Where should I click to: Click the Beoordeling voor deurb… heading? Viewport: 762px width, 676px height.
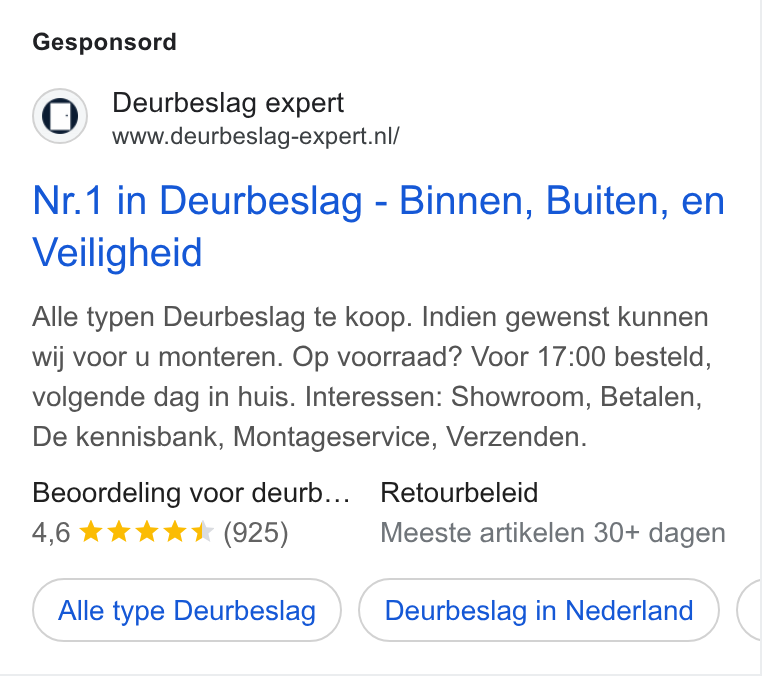click(x=191, y=493)
